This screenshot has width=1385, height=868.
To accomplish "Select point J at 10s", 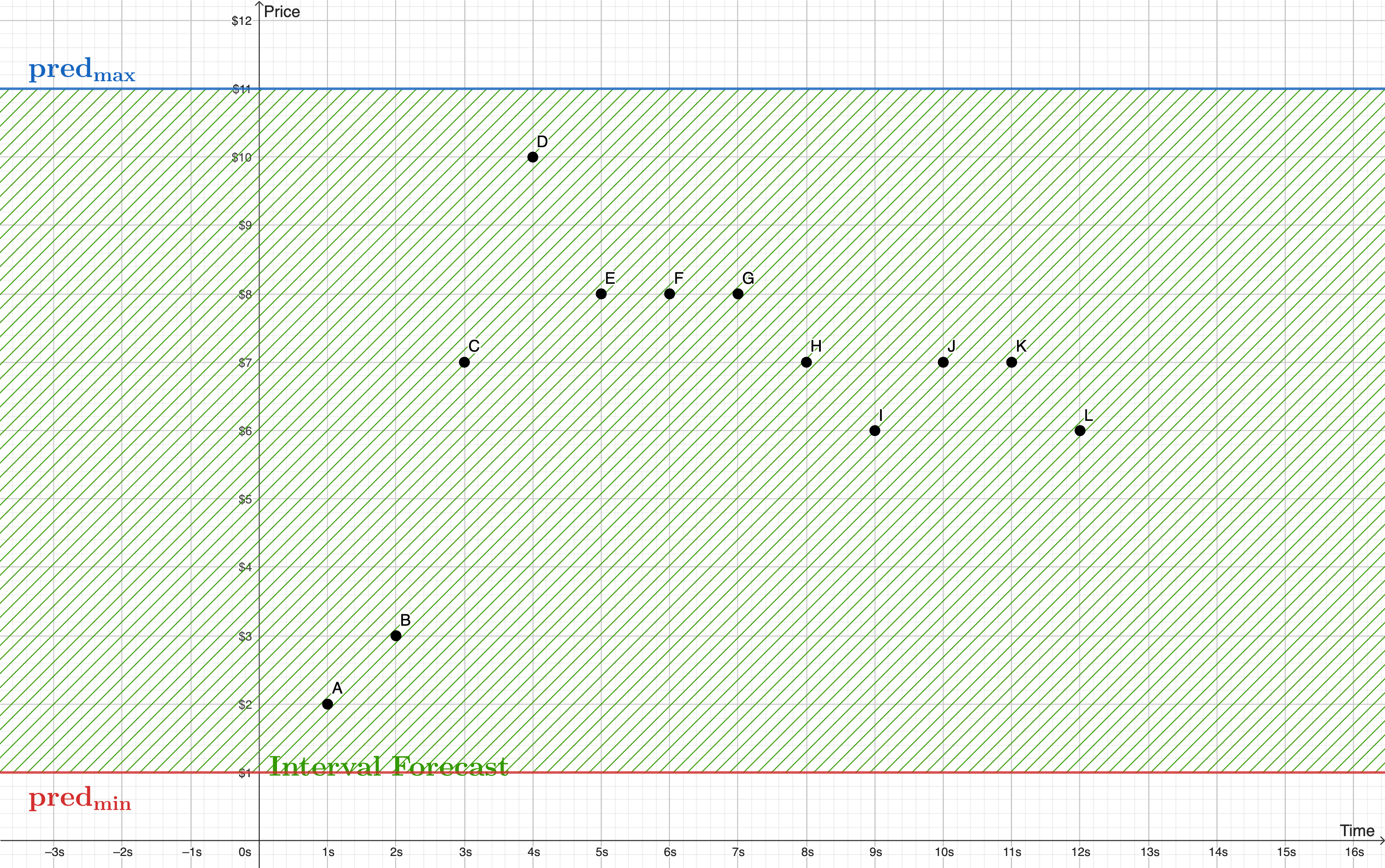I will pyautogui.click(x=943, y=362).
